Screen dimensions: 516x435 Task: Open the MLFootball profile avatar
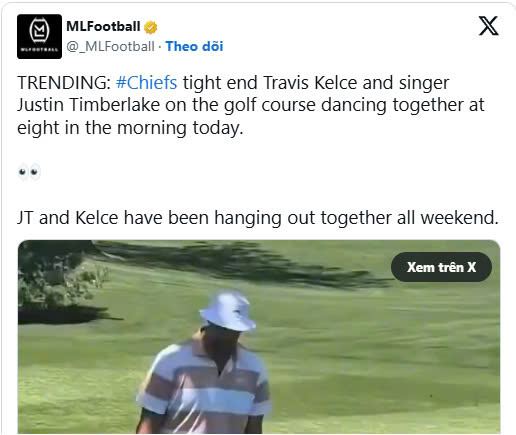click(x=39, y=37)
